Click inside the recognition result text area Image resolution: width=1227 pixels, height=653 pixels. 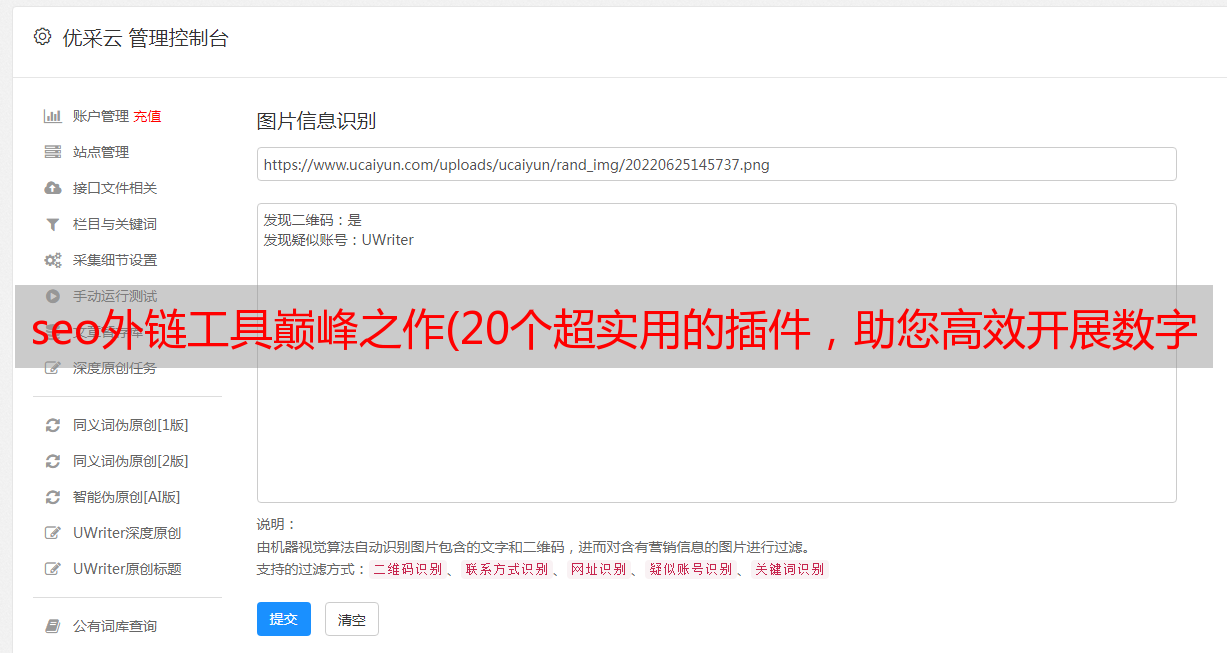[716, 353]
